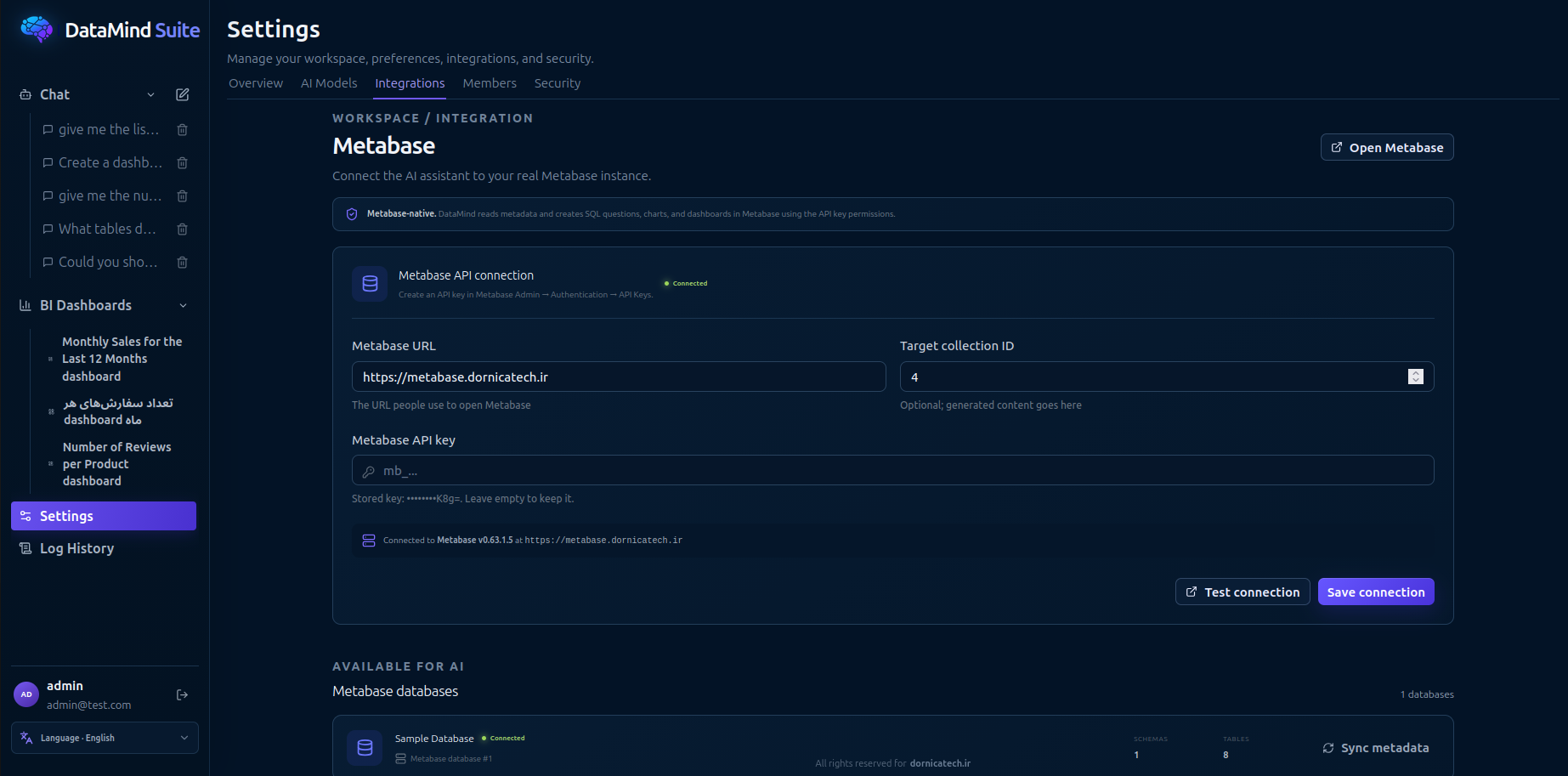Viewport: 1568px width, 776px height.
Task: Open the Language - English dropdown
Action: 105,738
